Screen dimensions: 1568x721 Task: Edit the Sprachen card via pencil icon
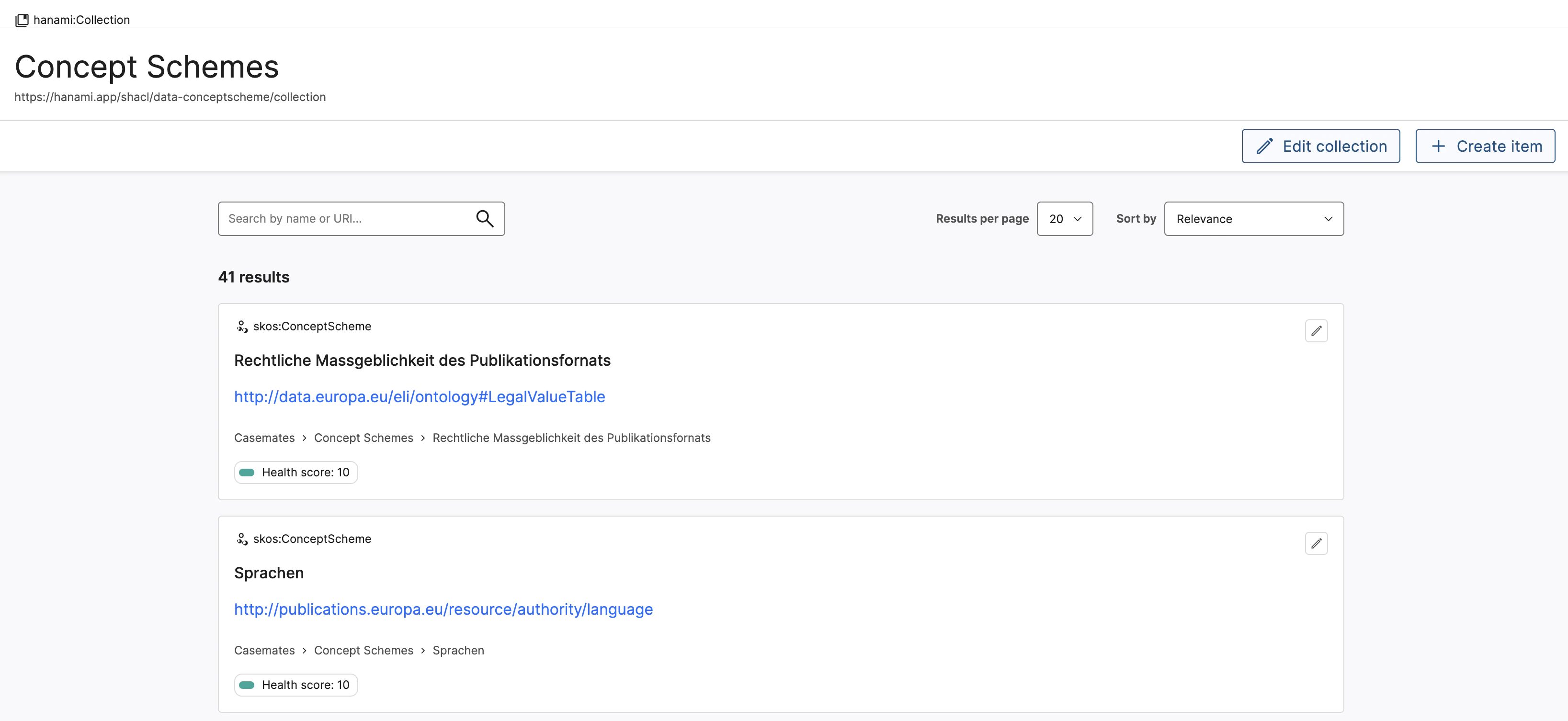pos(1316,543)
